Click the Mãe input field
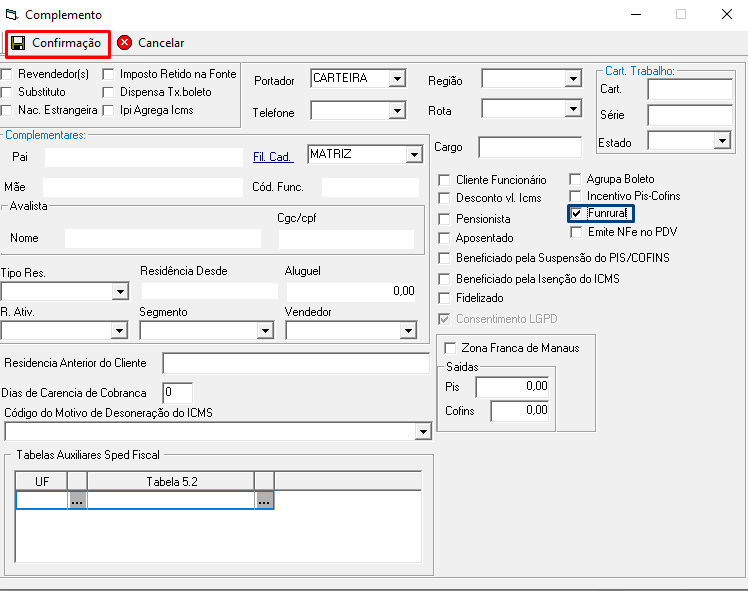This screenshot has width=748, height=591. click(x=143, y=187)
